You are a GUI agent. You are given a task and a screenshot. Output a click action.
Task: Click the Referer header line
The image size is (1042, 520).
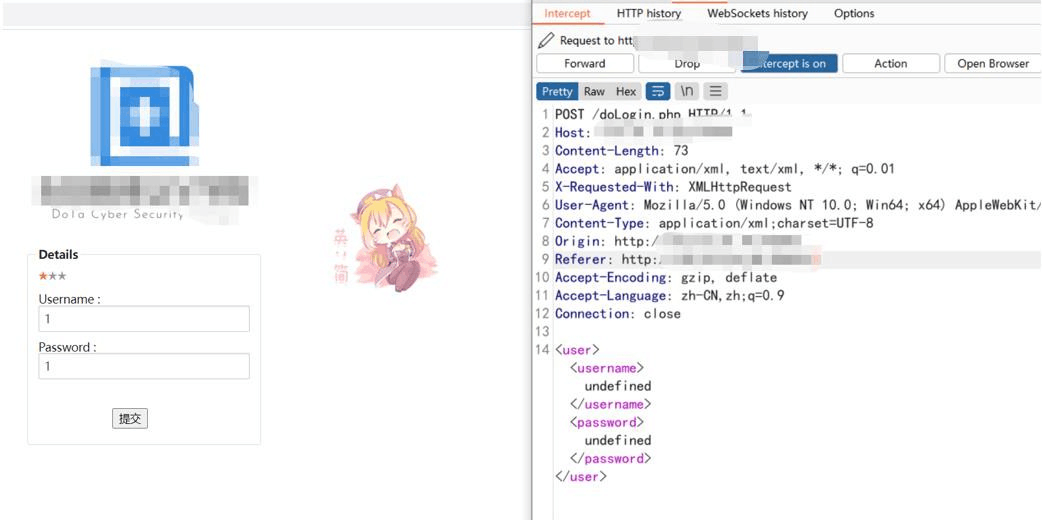pos(688,259)
